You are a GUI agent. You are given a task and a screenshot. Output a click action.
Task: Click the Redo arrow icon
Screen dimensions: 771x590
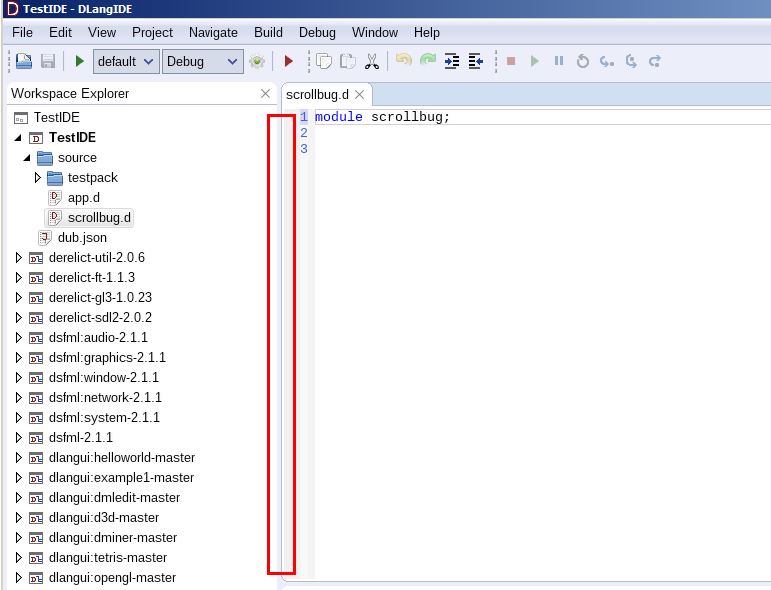428,60
